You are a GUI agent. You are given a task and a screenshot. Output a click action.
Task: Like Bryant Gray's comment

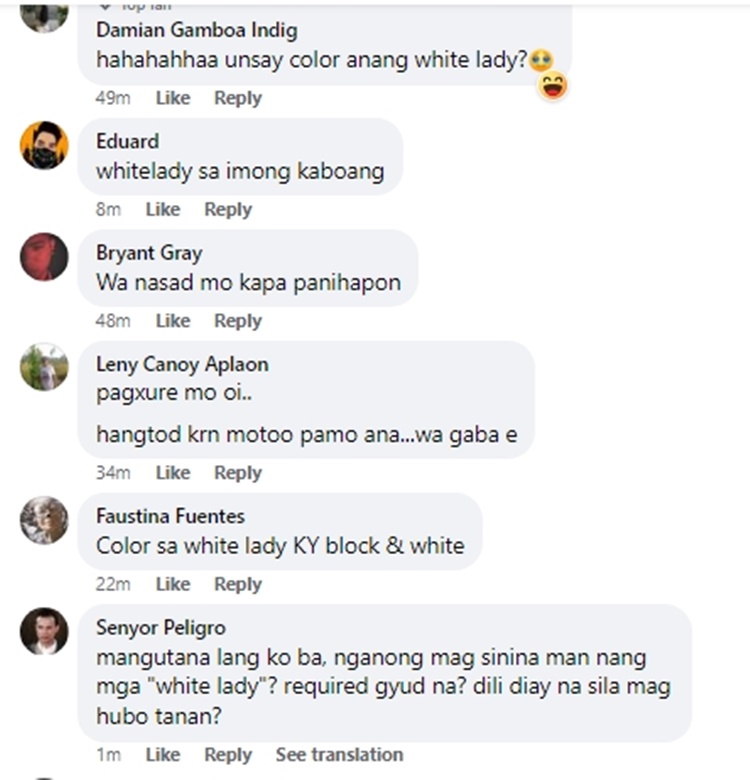point(173,321)
